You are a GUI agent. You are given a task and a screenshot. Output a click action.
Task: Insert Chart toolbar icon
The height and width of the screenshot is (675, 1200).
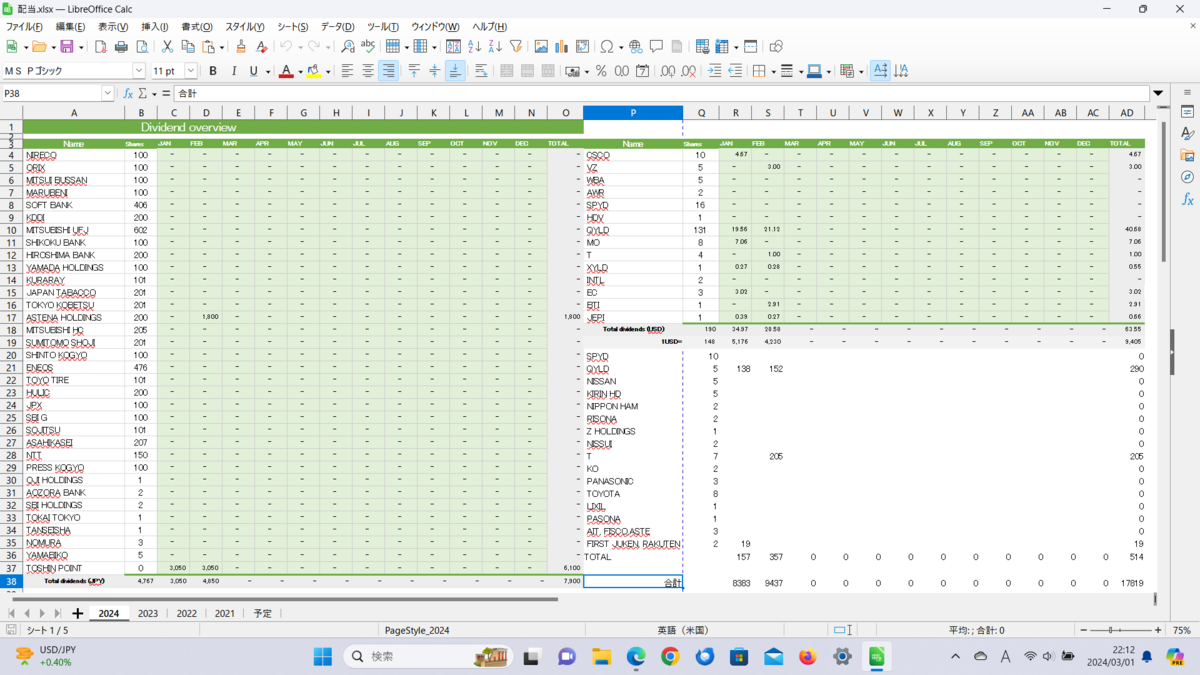(561, 46)
